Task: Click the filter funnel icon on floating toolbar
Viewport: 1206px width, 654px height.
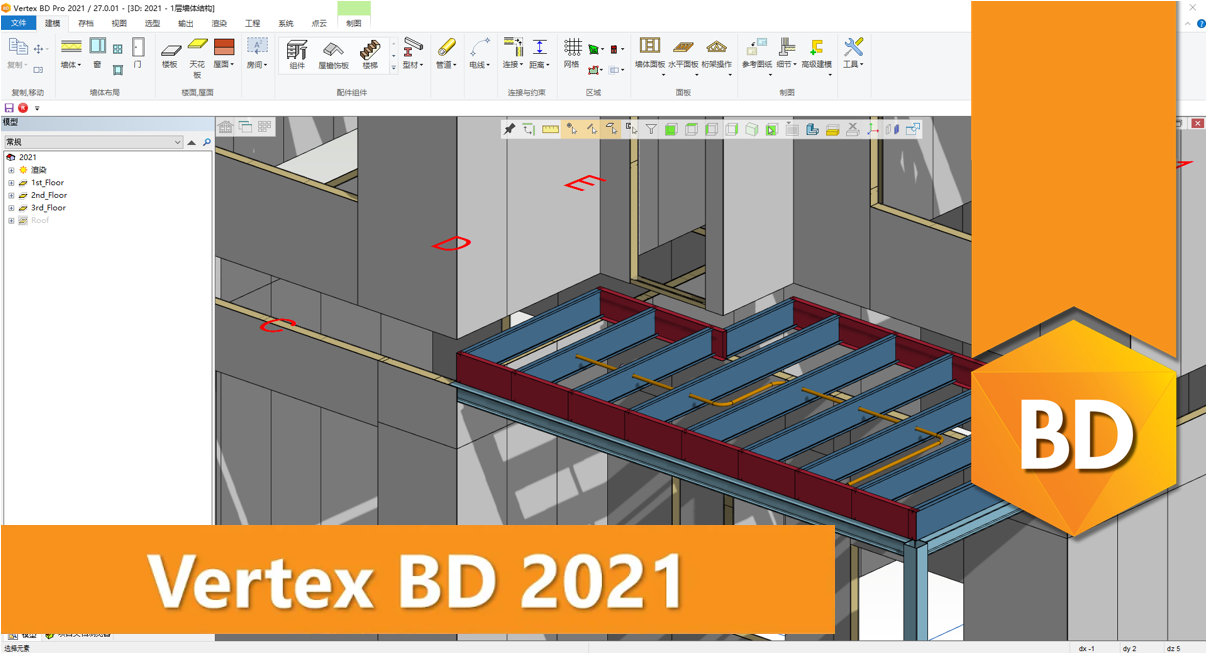Action: pyautogui.click(x=651, y=129)
